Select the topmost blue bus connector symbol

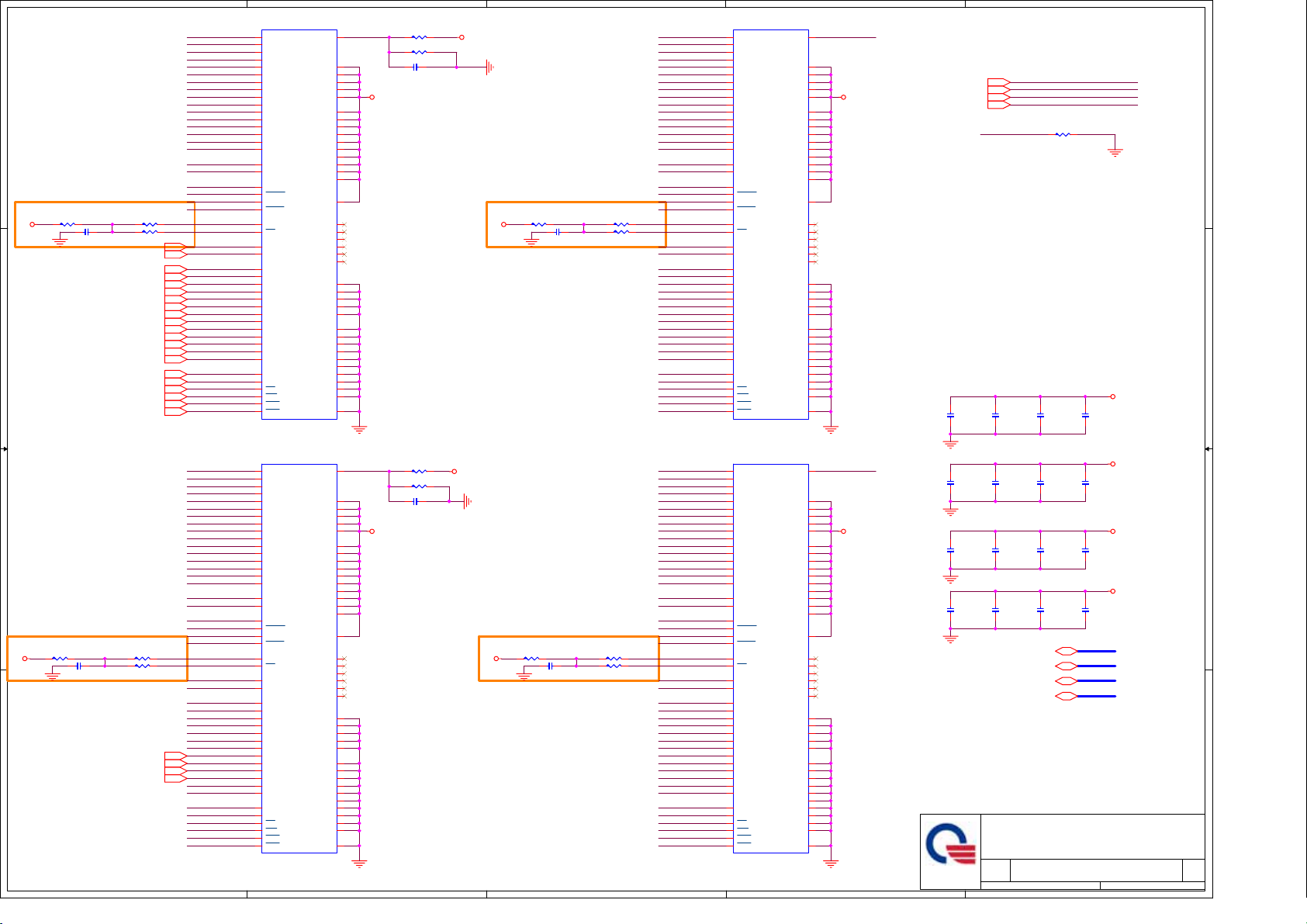[1086, 651]
